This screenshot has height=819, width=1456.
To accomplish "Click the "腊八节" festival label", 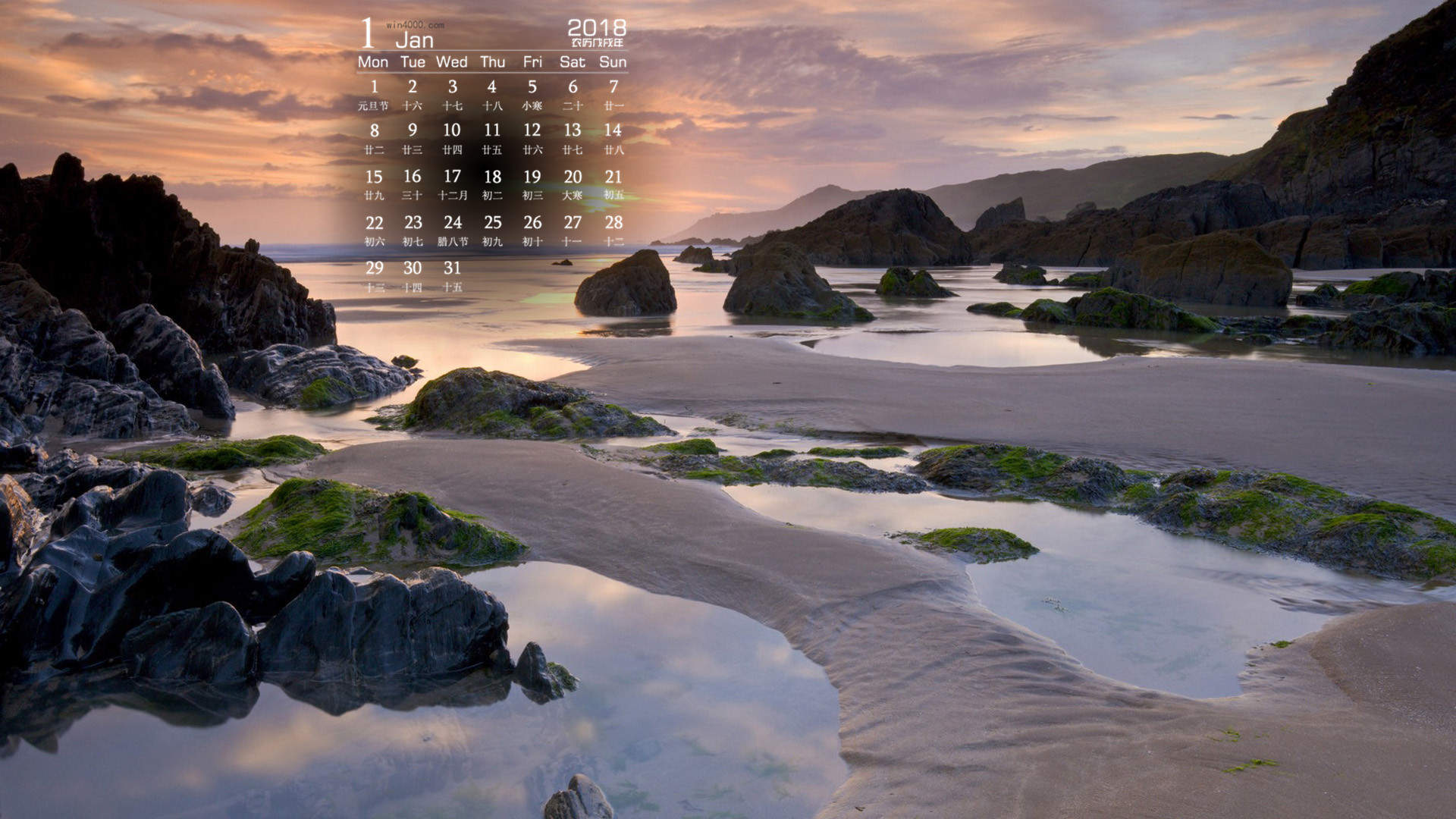I will pos(453,242).
